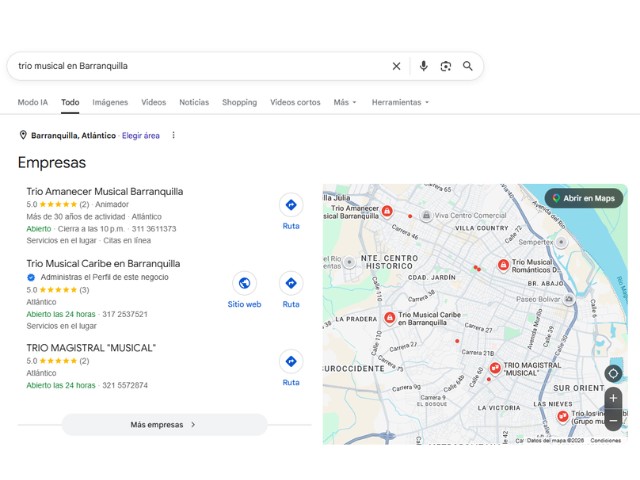640x480 pixels.
Task: Click the Condiciones link on the map
Action: pyautogui.click(x=606, y=440)
